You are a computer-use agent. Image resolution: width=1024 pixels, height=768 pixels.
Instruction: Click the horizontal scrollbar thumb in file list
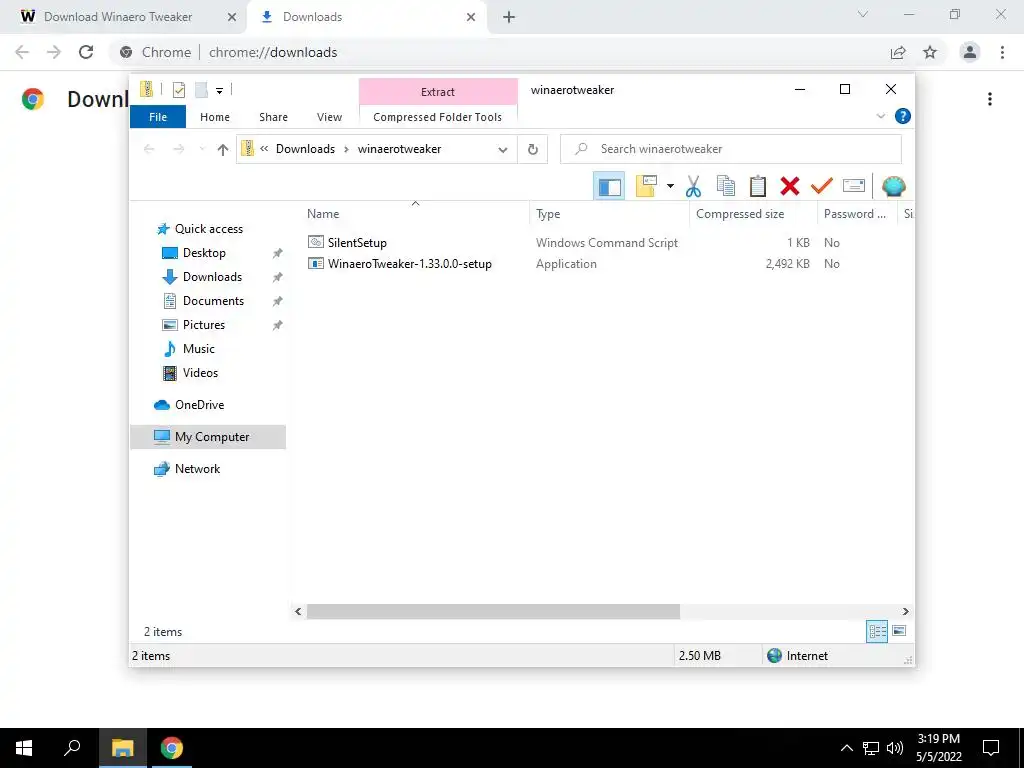click(x=493, y=611)
